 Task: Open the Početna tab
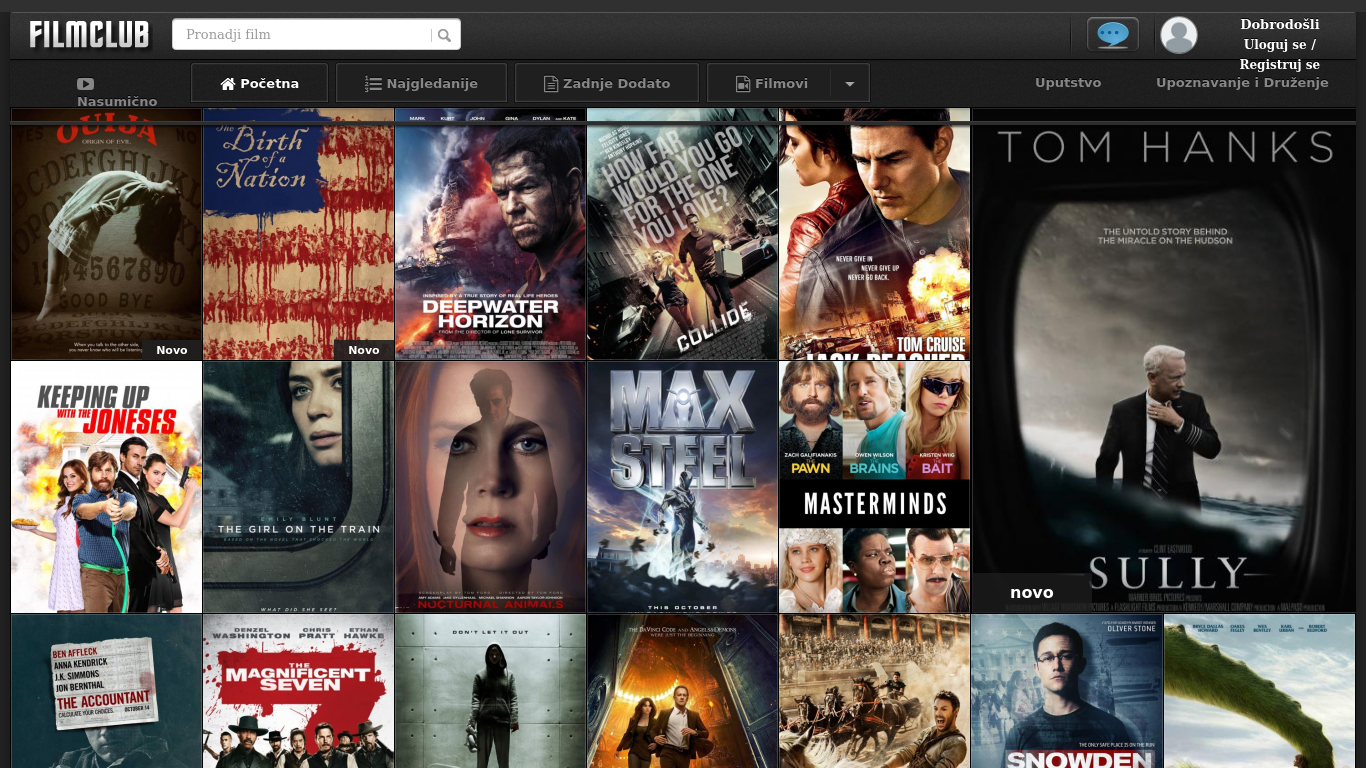pos(259,83)
